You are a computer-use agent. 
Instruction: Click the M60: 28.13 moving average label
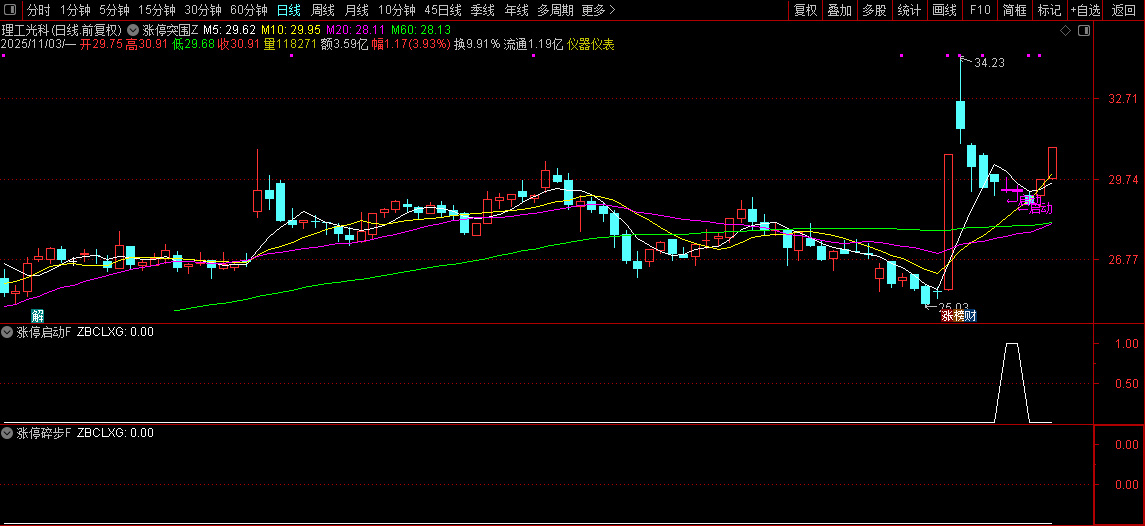[x=421, y=30]
